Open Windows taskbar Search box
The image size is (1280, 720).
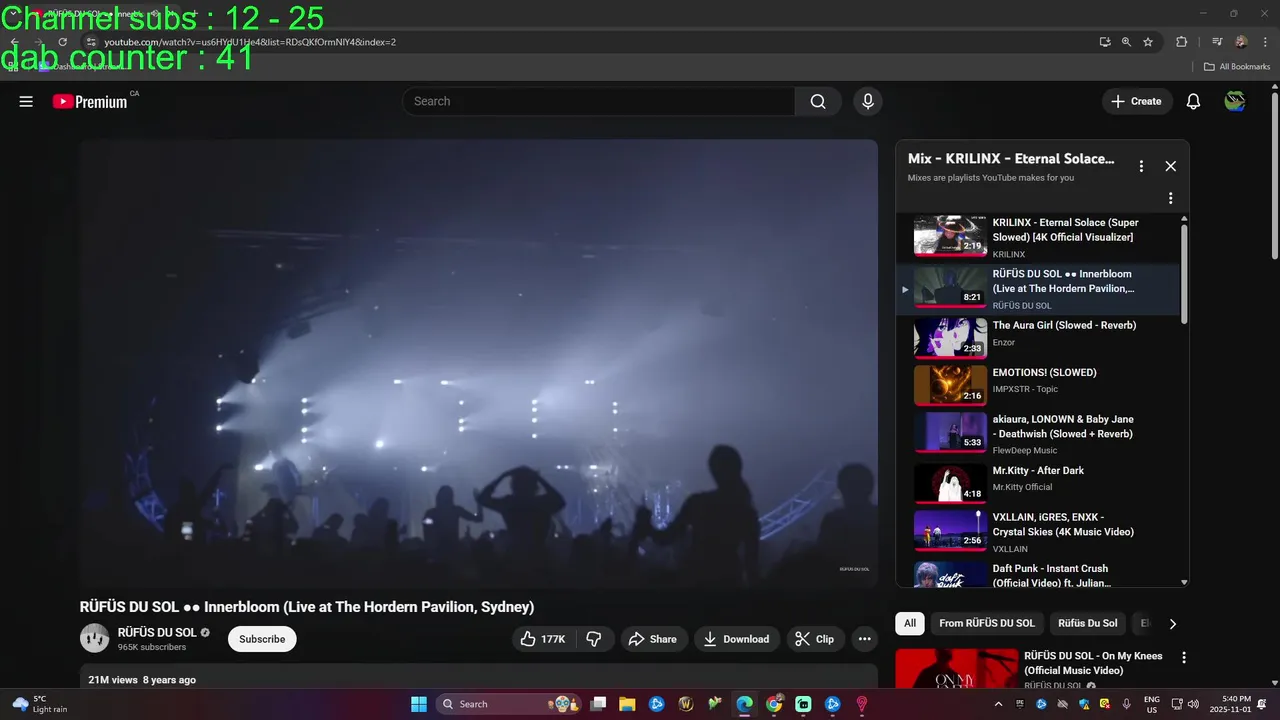[x=510, y=704]
